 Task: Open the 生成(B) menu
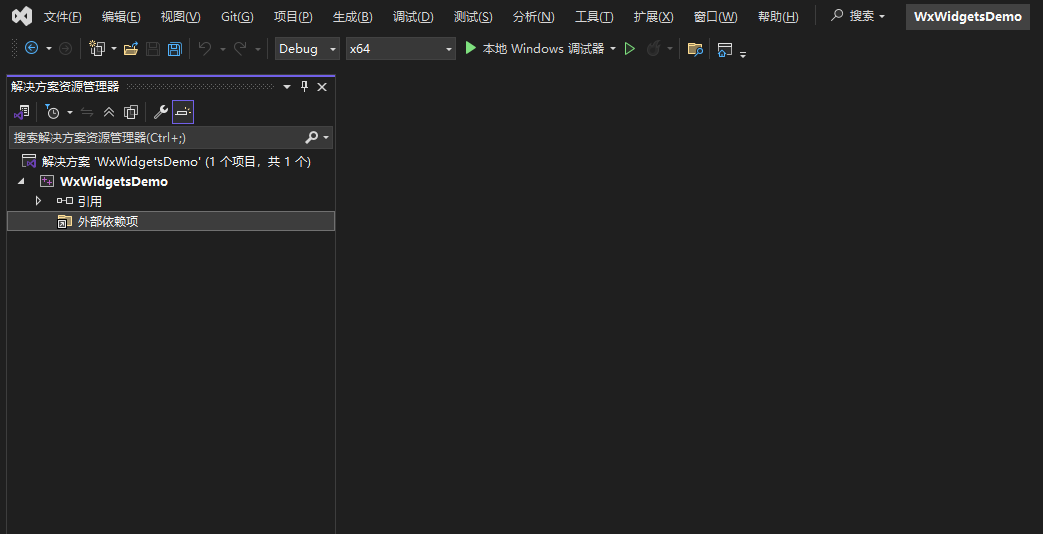coord(353,17)
